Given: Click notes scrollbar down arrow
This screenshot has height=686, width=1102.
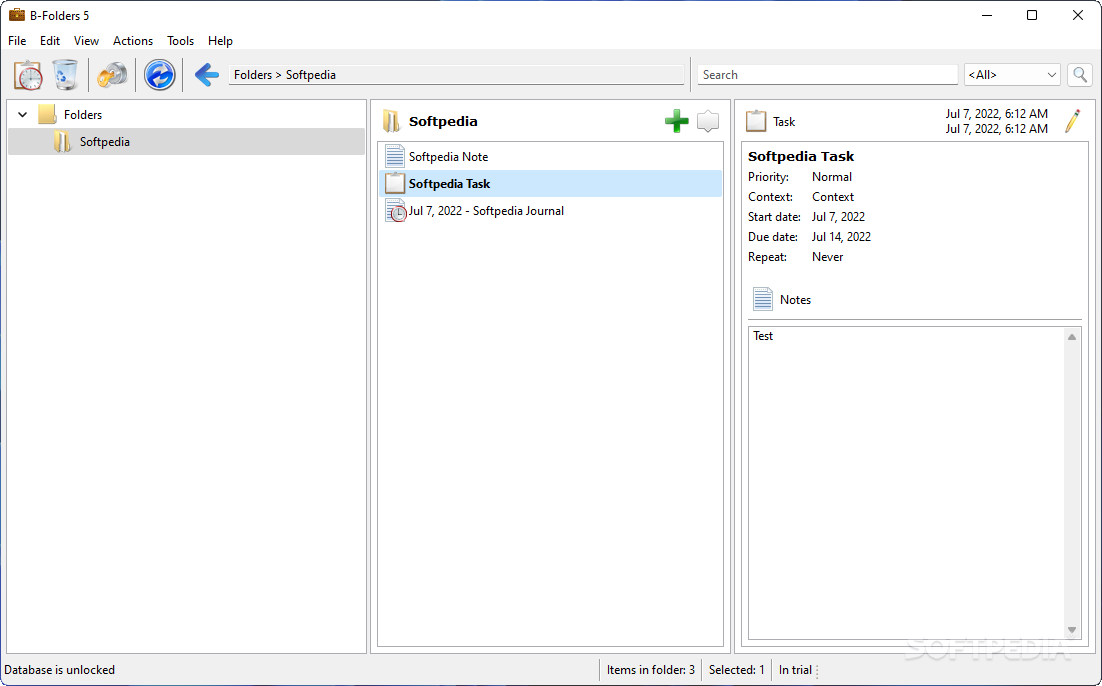Looking at the screenshot, I should tap(1072, 630).
